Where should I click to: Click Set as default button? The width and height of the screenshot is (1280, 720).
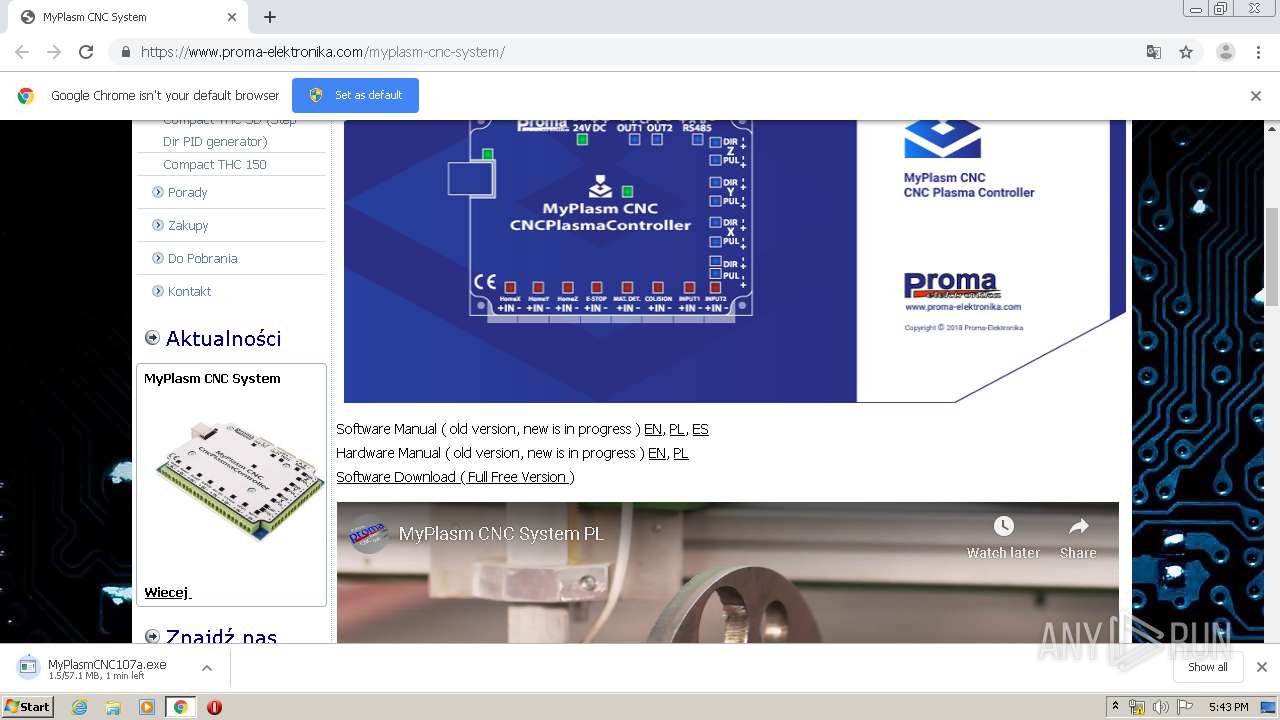[355, 95]
